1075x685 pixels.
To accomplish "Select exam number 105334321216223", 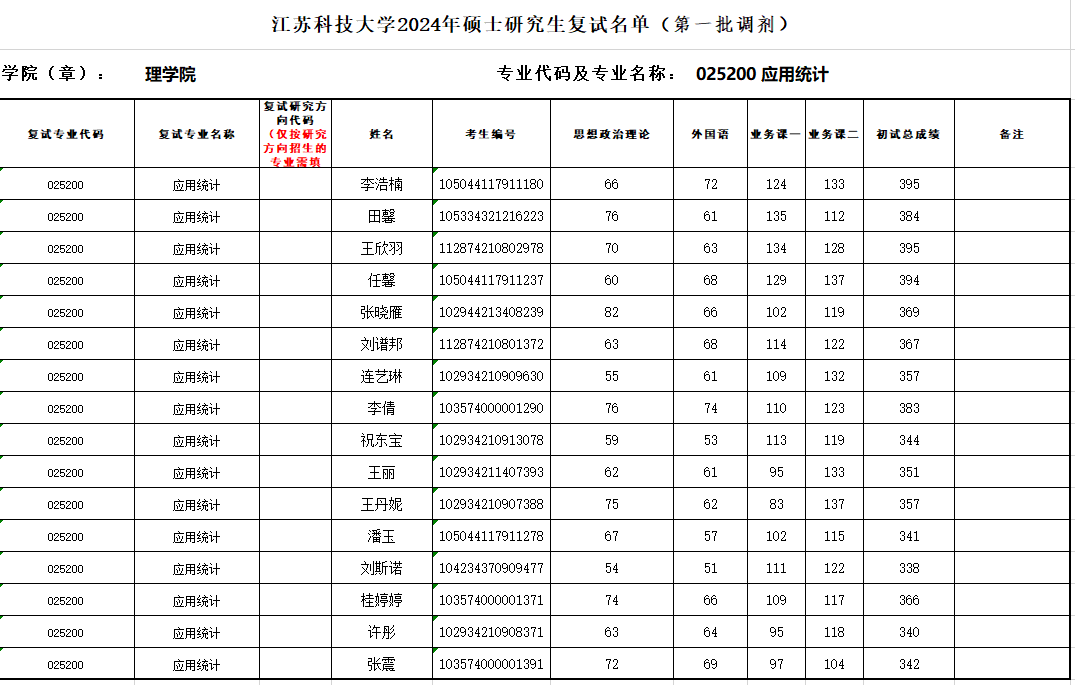I will click(492, 217).
